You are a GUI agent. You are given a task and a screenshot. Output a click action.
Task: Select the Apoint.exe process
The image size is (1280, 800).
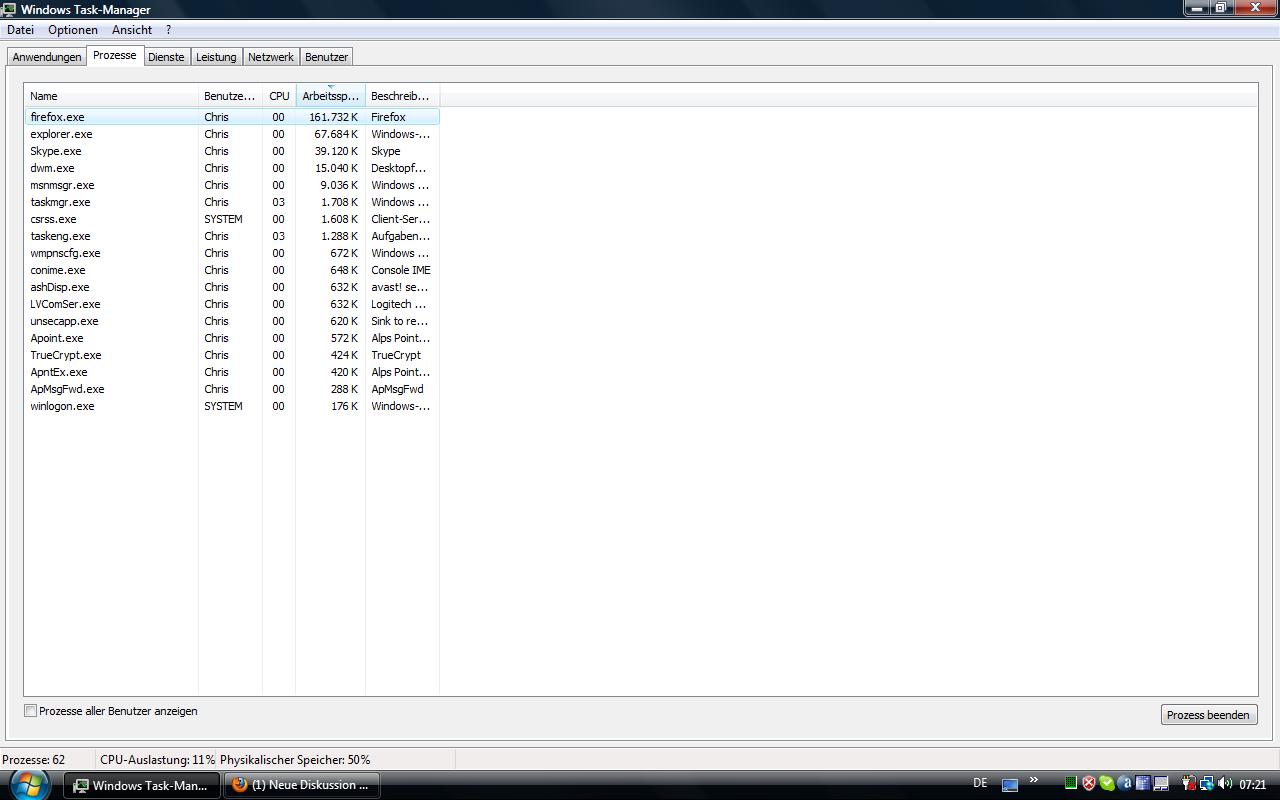[x=232, y=338]
